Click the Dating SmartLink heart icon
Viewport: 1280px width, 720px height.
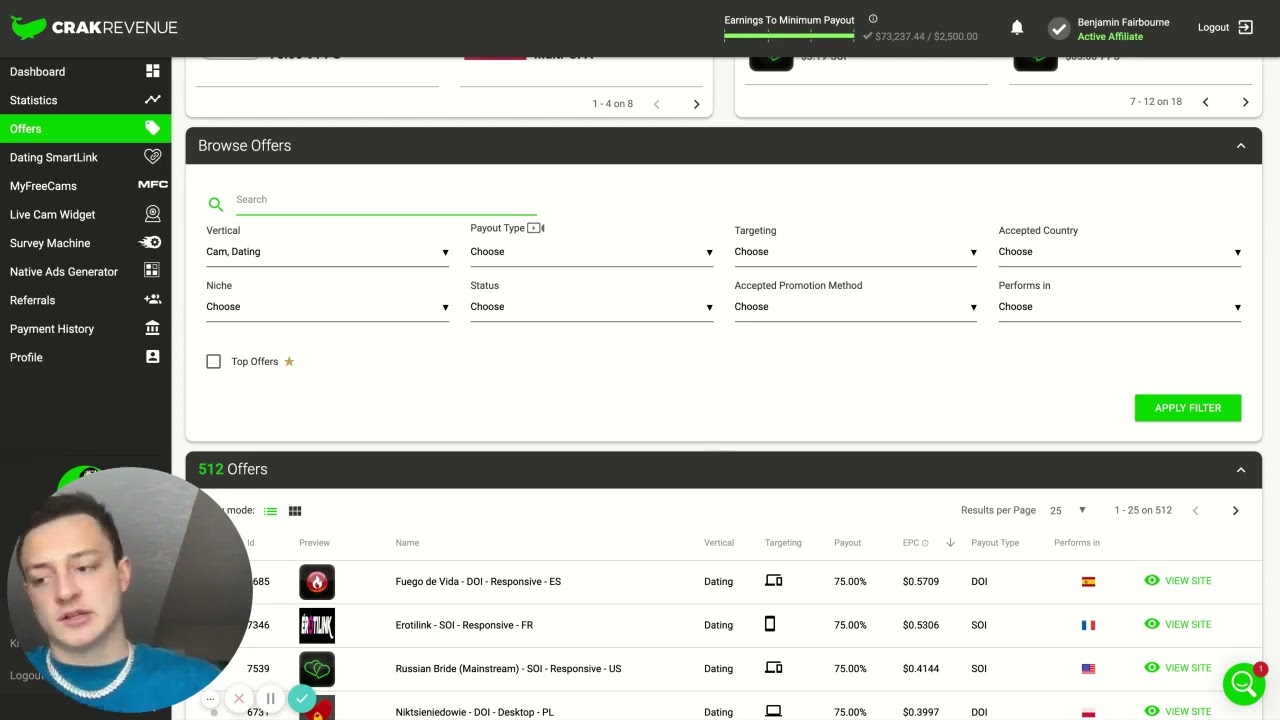[x=152, y=157]
